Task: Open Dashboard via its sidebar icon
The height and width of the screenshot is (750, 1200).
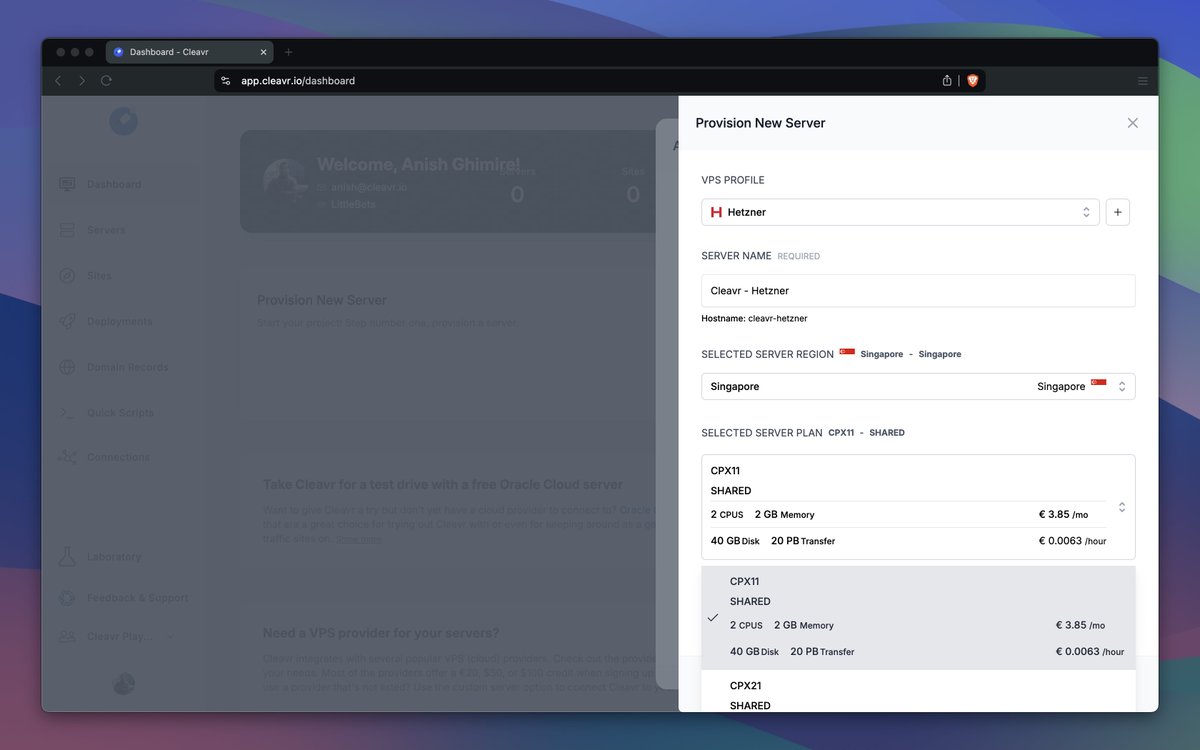Action: click(67, 184)
